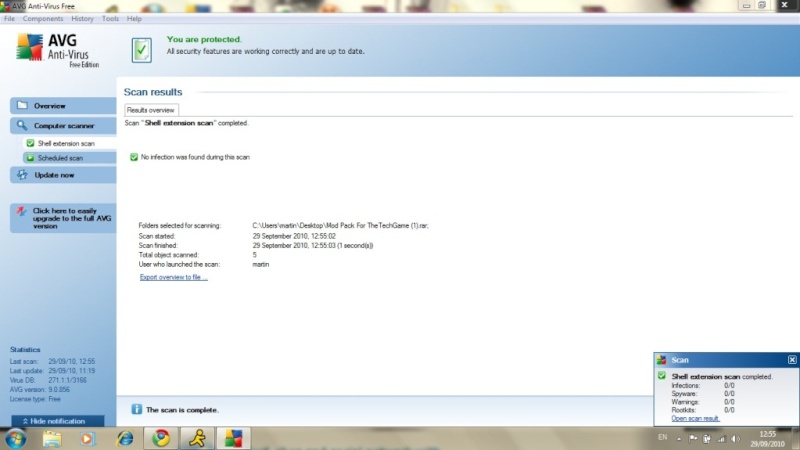Click the network signal tray icon
The width and height of the screenshot is (800, 450).
[x=721, y=438]
